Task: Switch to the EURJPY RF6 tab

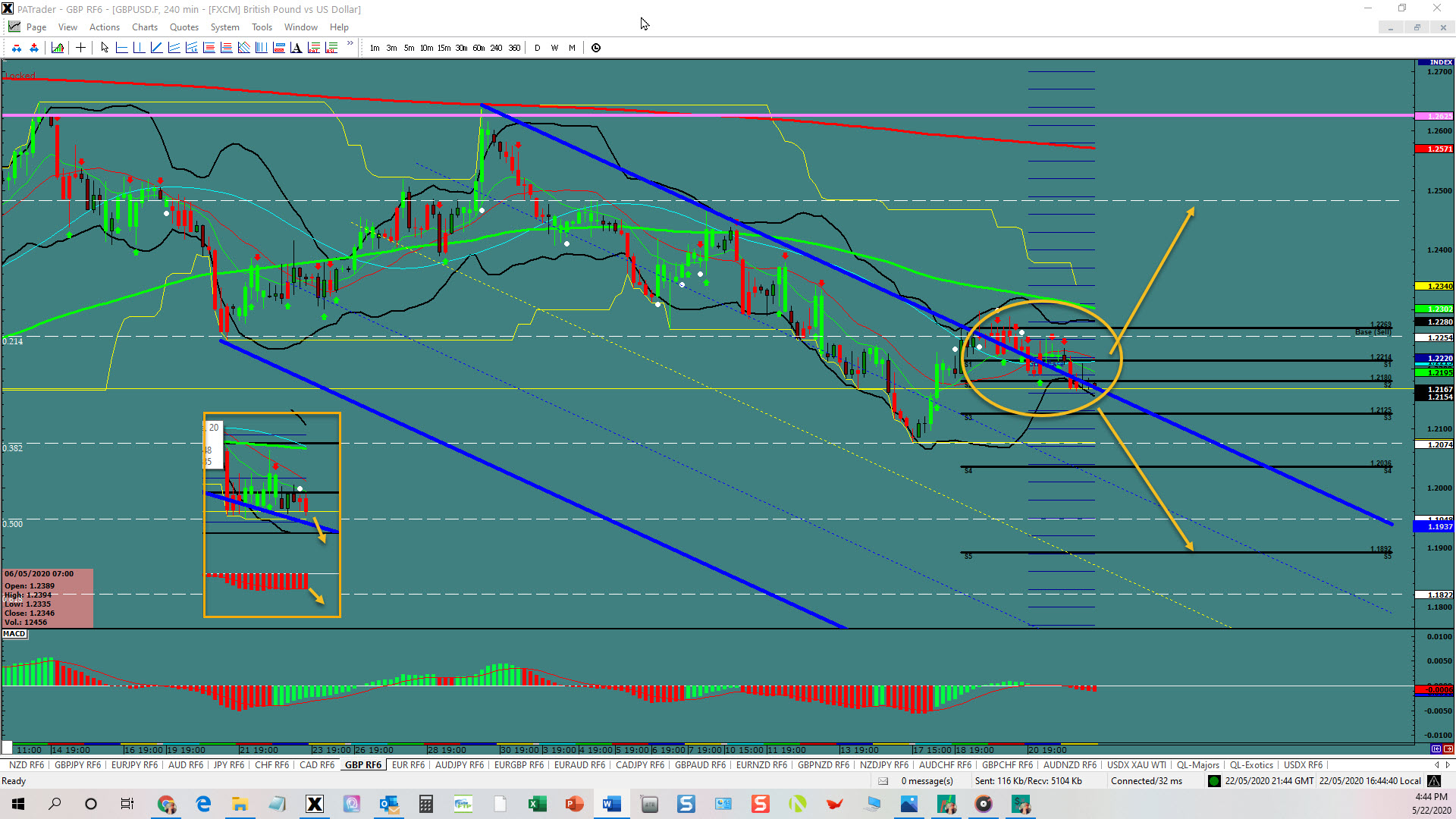Action: point(134,765)
